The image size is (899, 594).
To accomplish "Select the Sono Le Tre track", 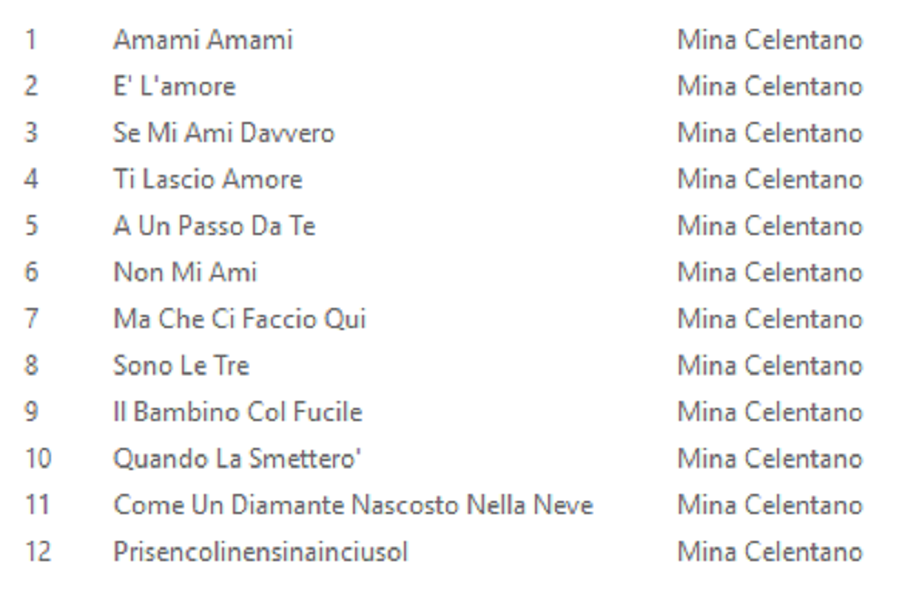I will (181, 365).
